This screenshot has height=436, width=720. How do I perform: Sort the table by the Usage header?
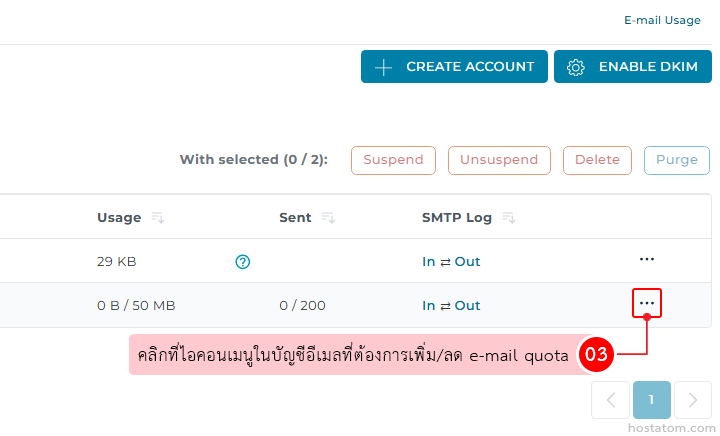(x=119, y=218)
